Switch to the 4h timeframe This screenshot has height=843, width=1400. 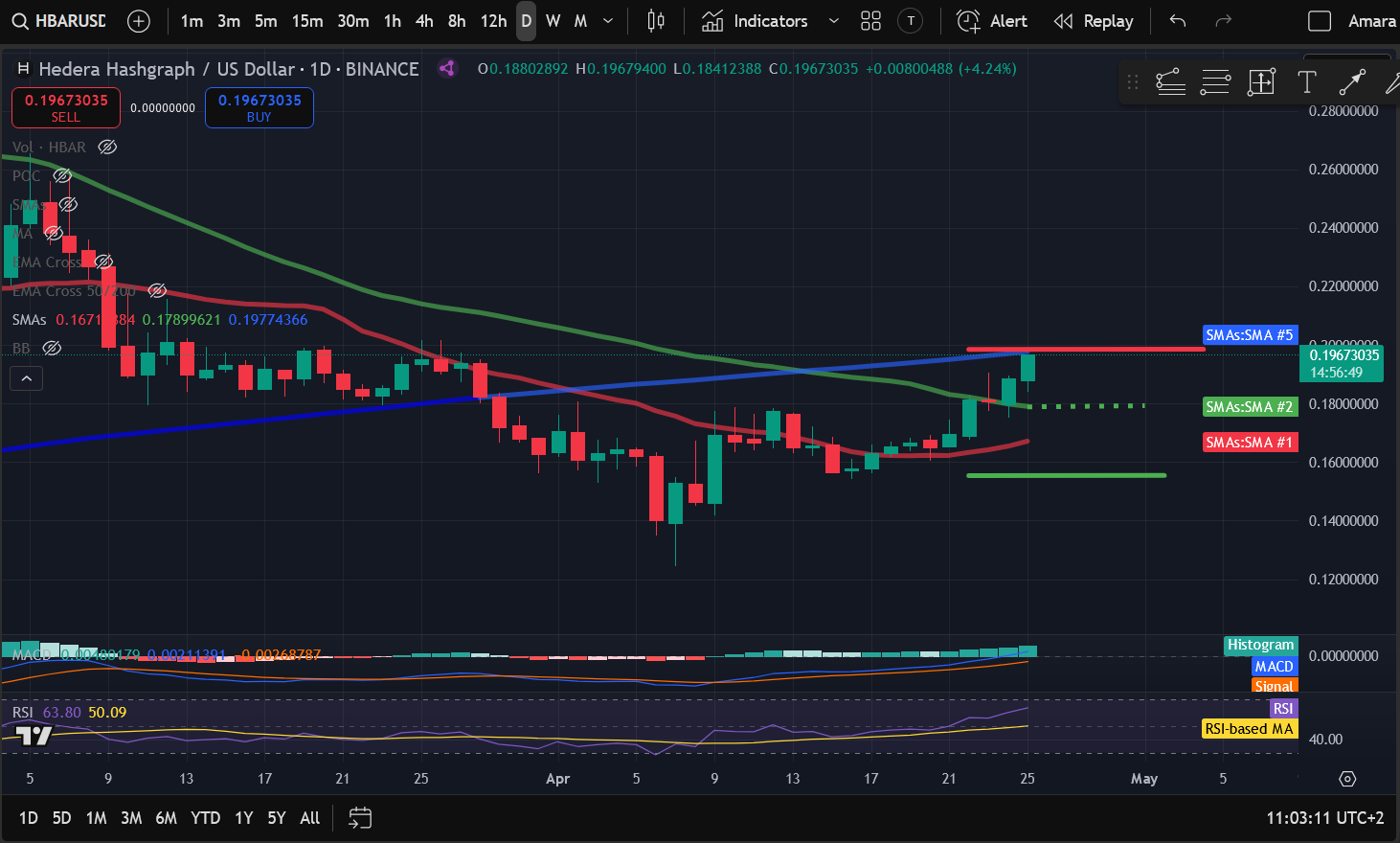pos(424,21)
